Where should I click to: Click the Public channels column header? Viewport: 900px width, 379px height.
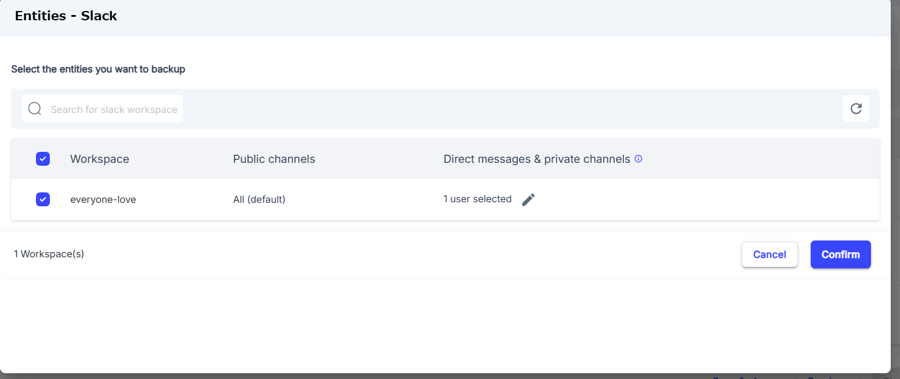click(x=274, y=159)
